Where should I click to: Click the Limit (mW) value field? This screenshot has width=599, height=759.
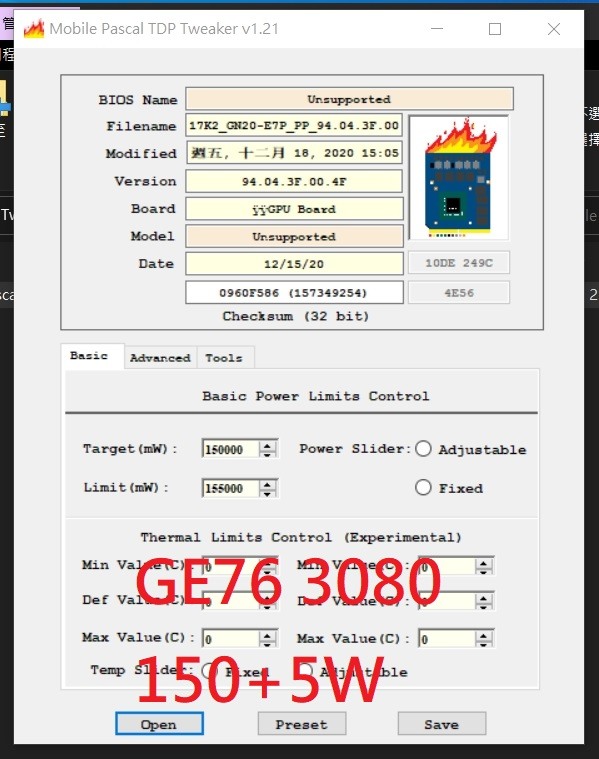[230, 488]
